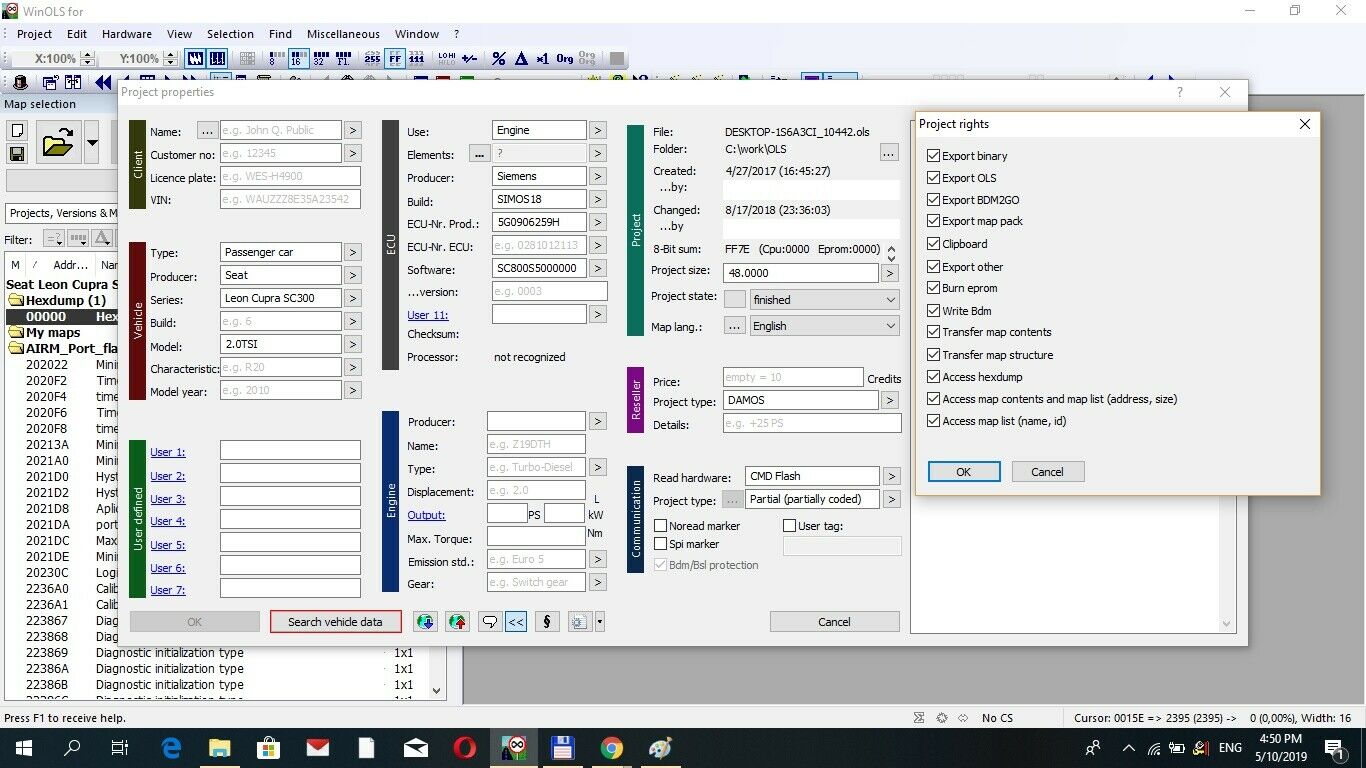Click the Output link in Engine section
This screenshot has width=1366, height=768.
(x=426, y=515)
